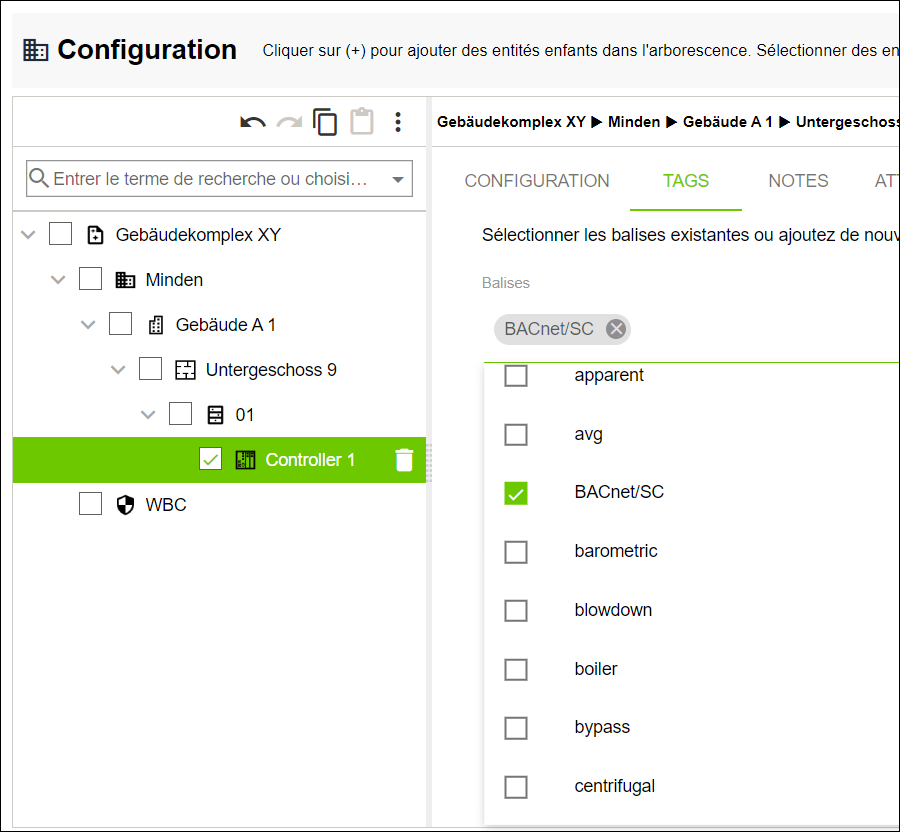
Task: Collapse the Gebäudekomplex XY tree node
Action: (28, 234)
